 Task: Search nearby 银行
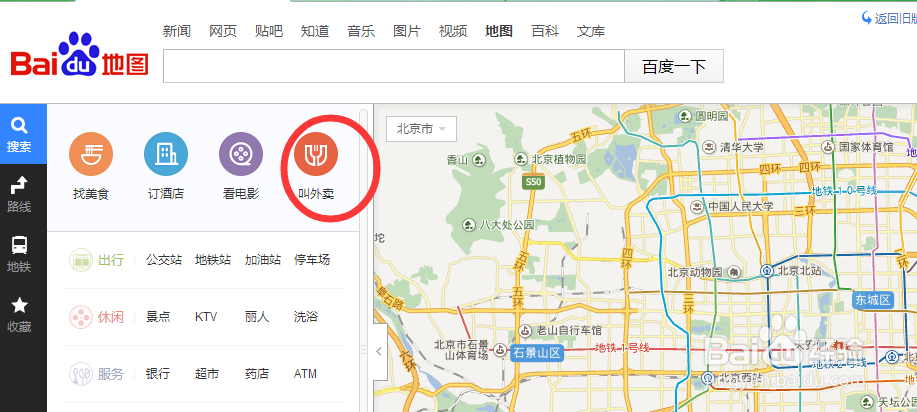(x=158, y=373)
